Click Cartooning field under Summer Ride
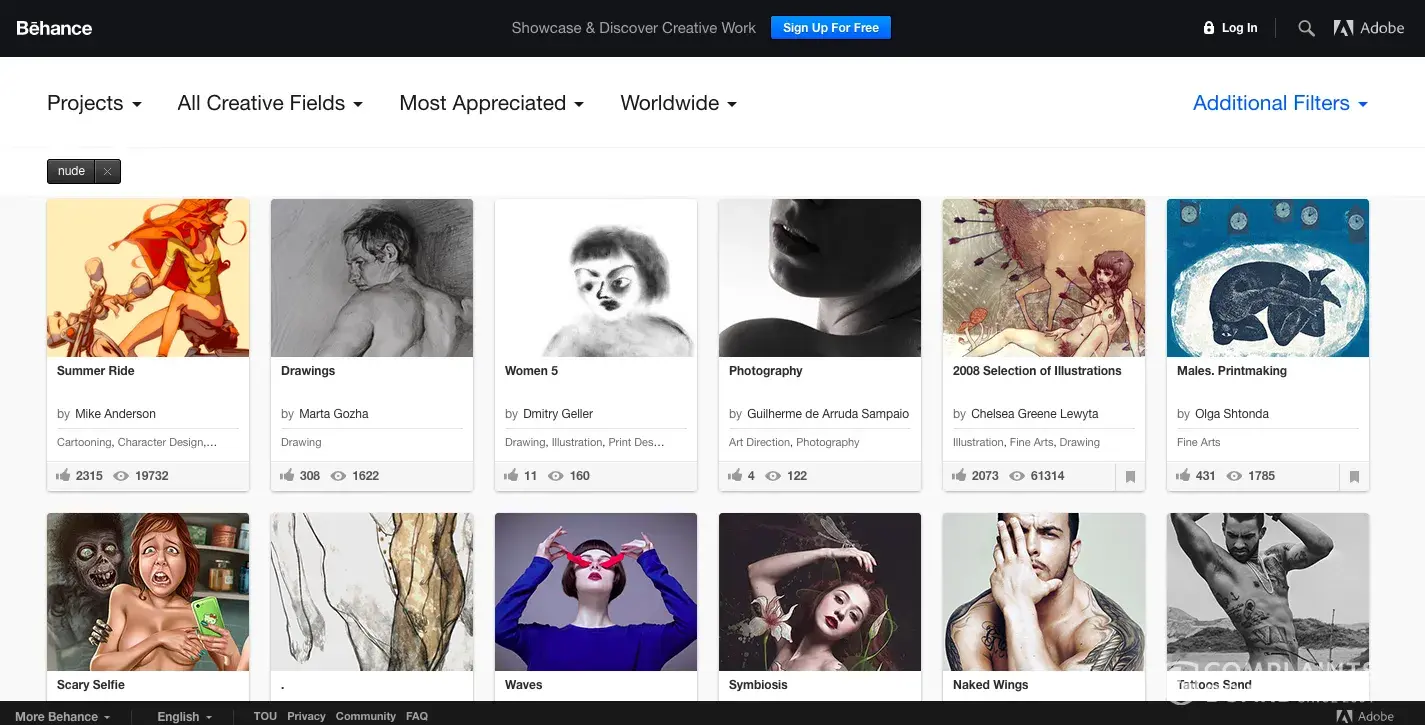The height and width of the screenshot is (725, 1425). click(x=84, y=442)
